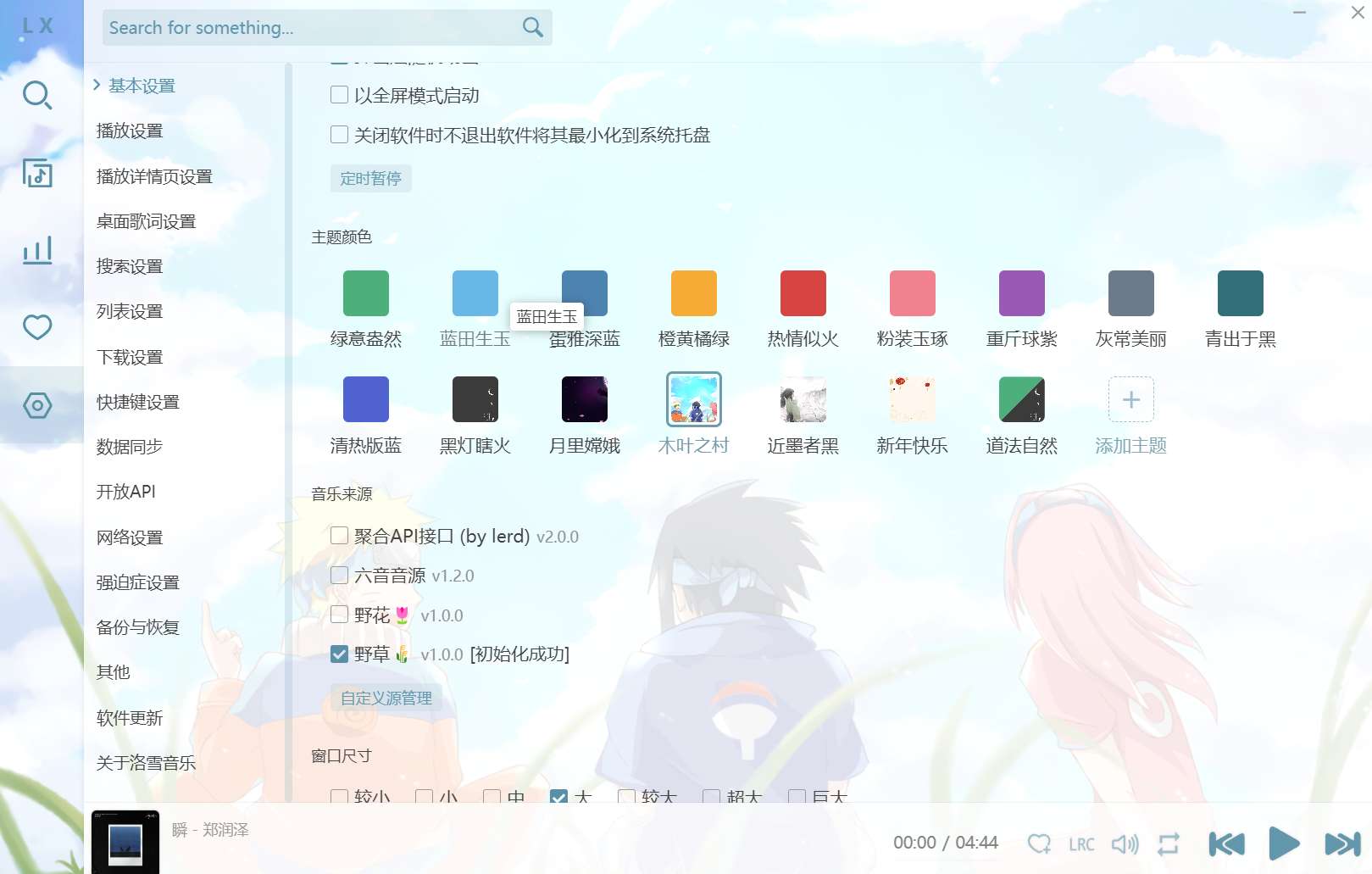Open the search page from sidebar

pyautogui.click(x=37, y=95)
